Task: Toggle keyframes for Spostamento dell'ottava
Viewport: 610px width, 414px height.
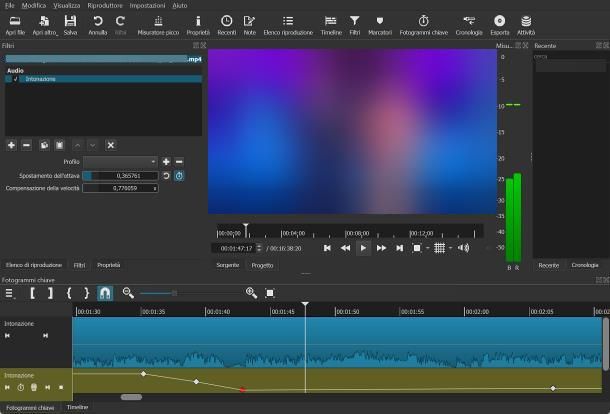Action: point(179,176)
